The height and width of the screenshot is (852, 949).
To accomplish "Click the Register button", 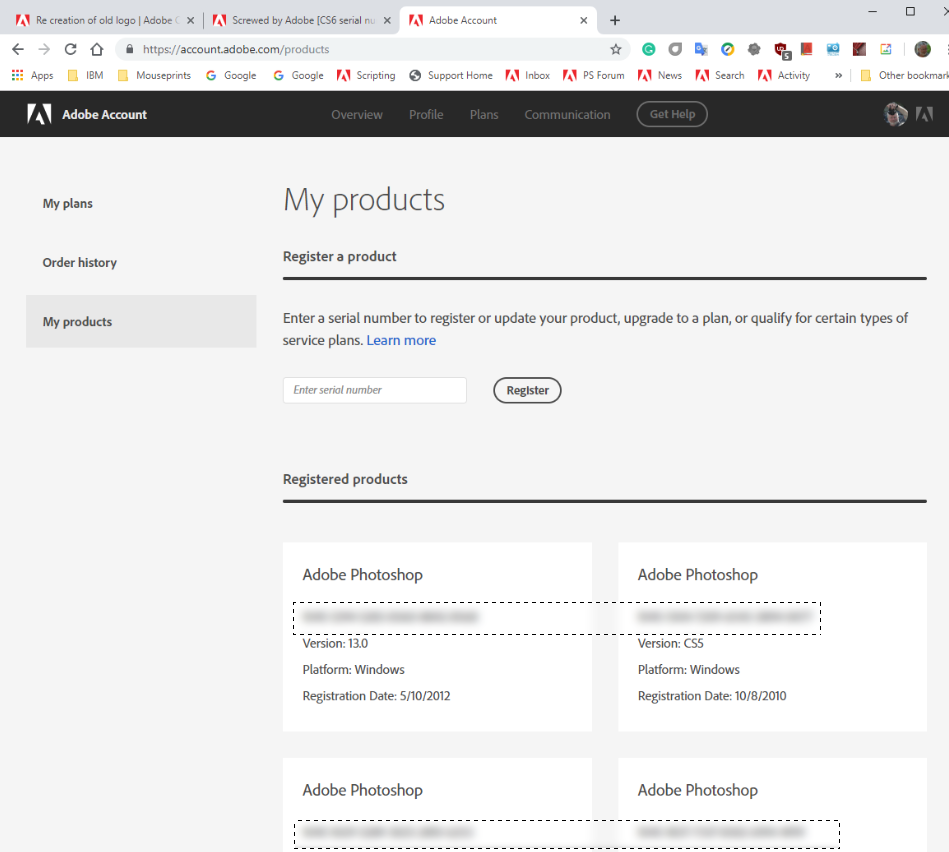I will point(527,390).
